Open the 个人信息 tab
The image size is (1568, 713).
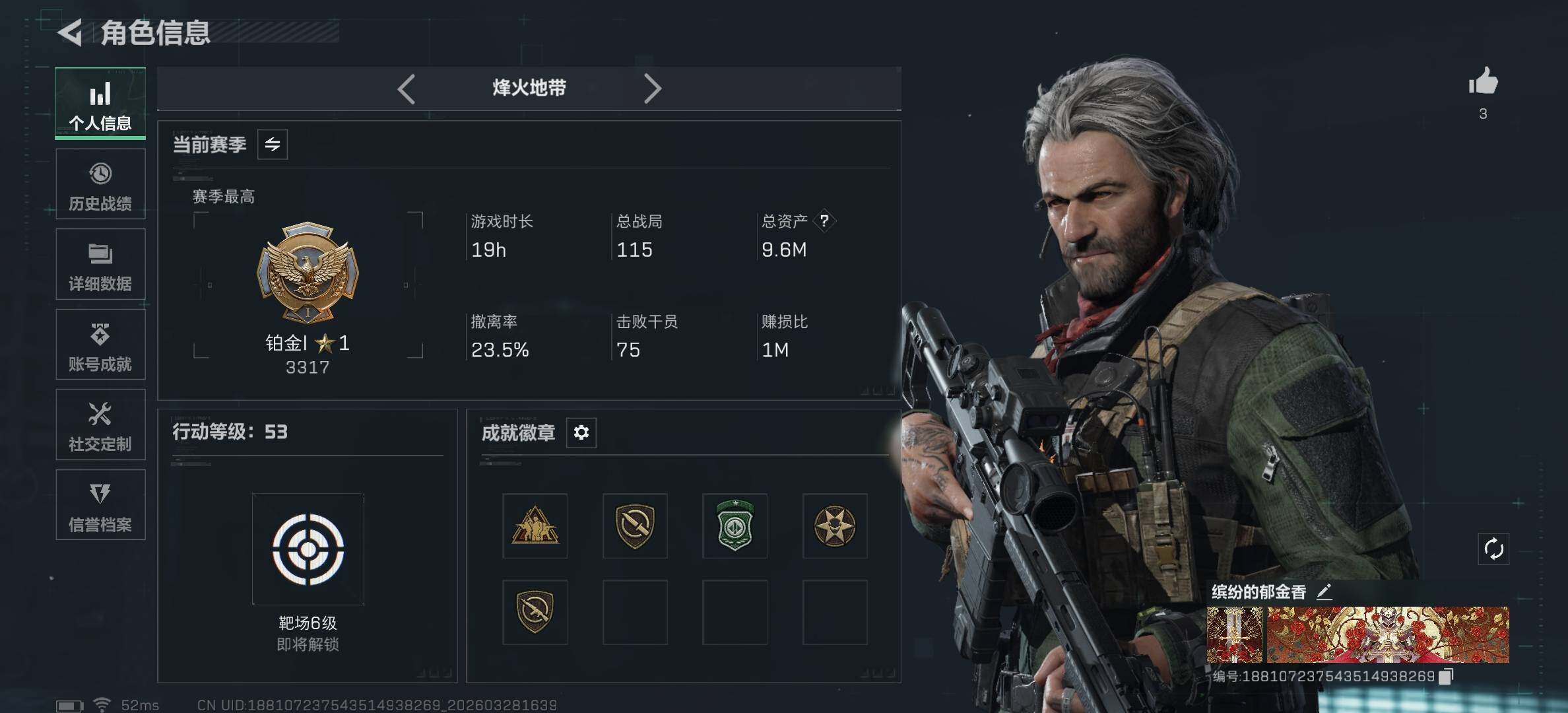pos(100,103)
